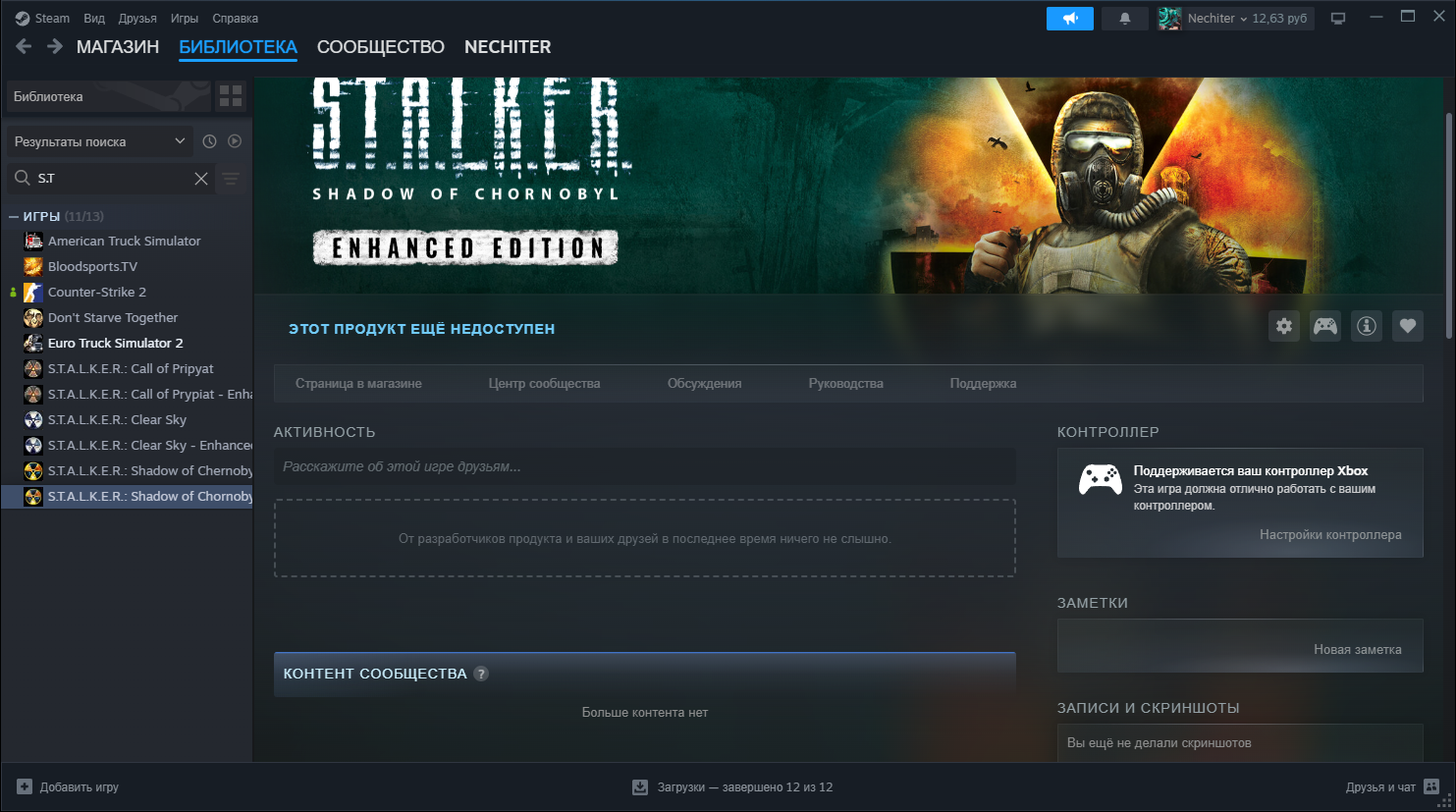Viewport: 1456px width, 812px height.
Task: Open Настройки контроллера
Action: coord(1330,535)
